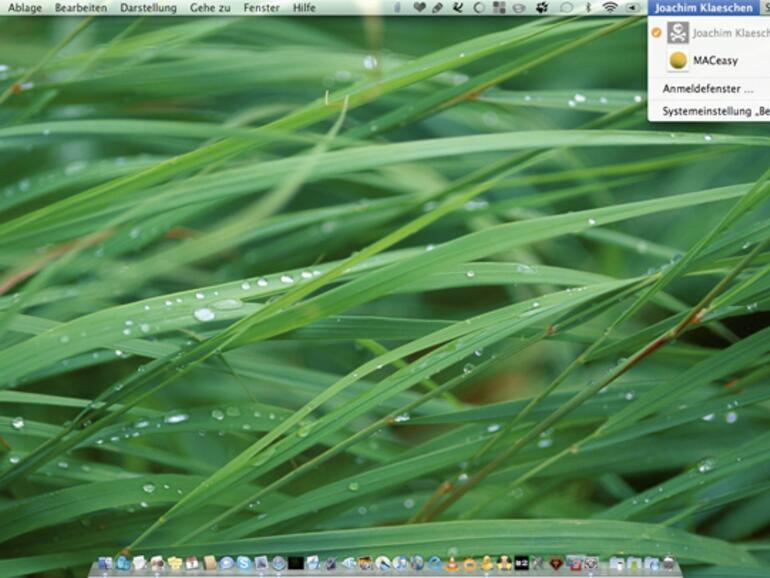Screen dimensions: 770x578
Task: Open the Bluetooth status menu
Action: [588, 7]
